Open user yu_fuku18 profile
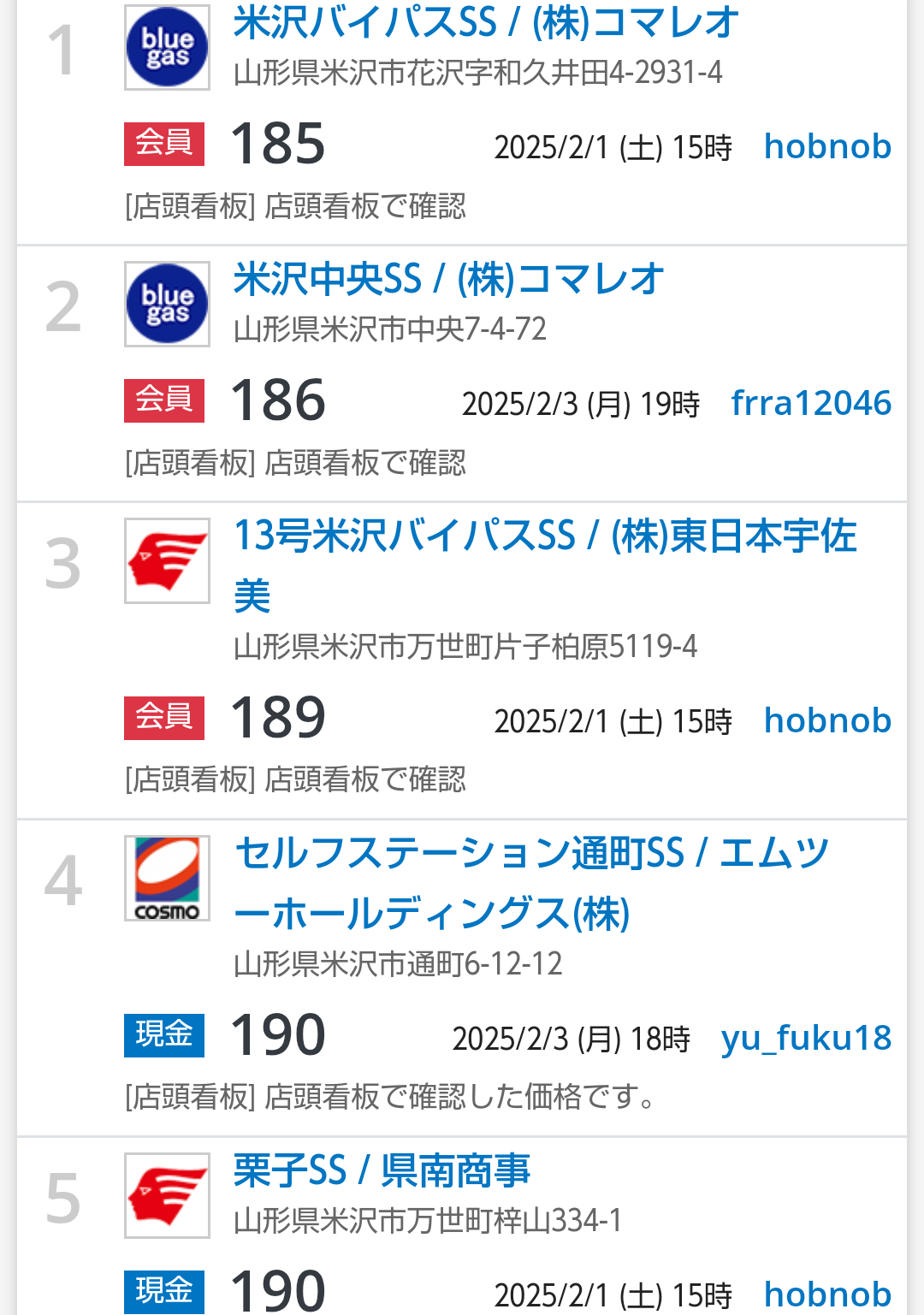The height and width of the screenshot is (1315, 924). [x=806, y=1038]
